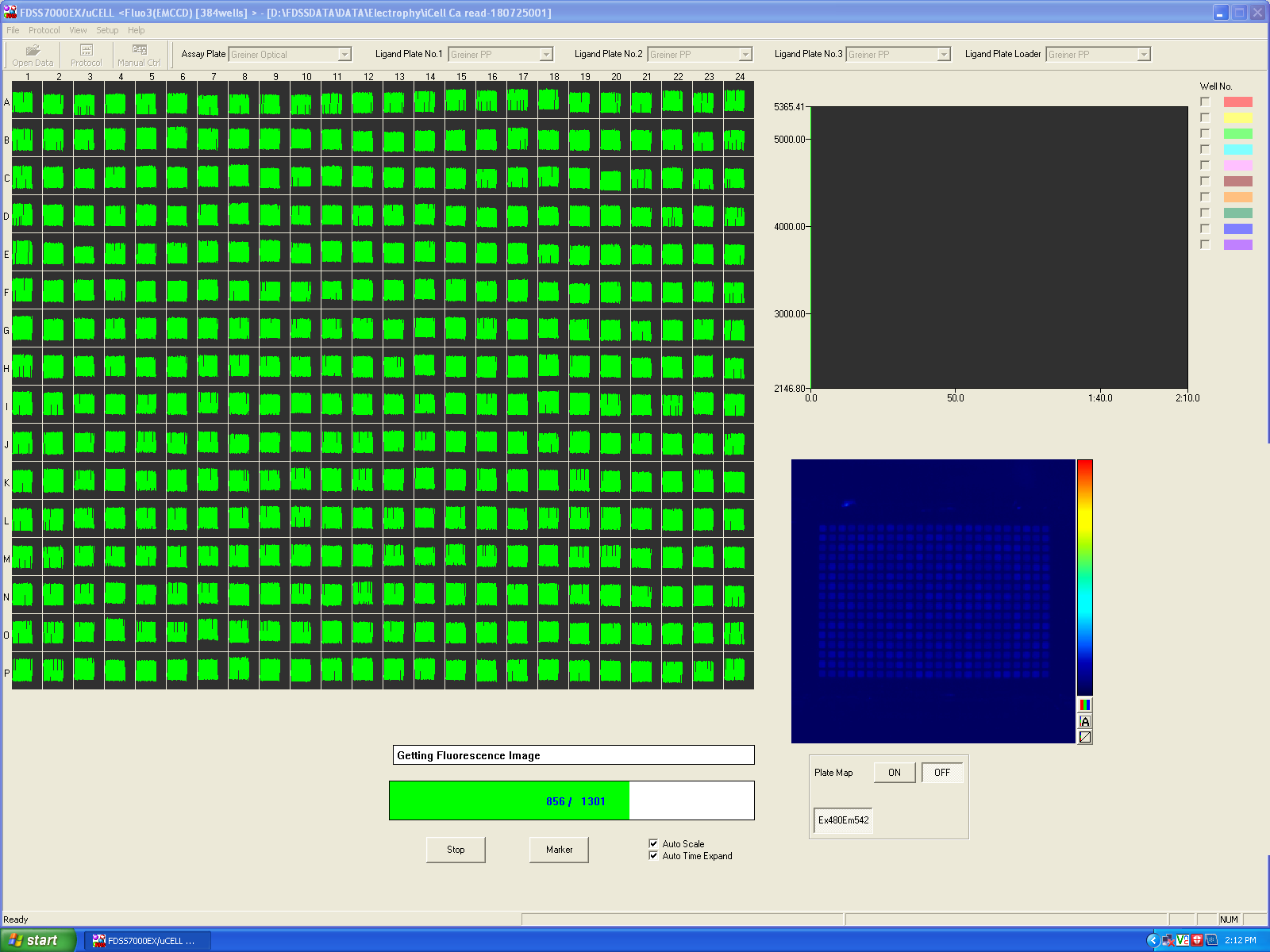Screen dimensions: 1270x952
Task: Click the red shield tray icon
Action: [x=1197, y=940]
